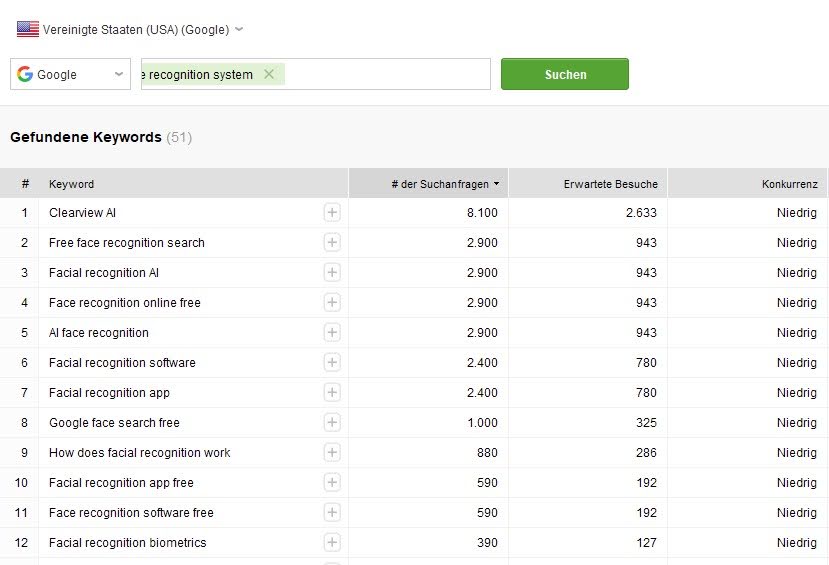Click the green Suchen button
This screenshot has height=565, width=829.
pyautogui.click(x=565, y=74)
